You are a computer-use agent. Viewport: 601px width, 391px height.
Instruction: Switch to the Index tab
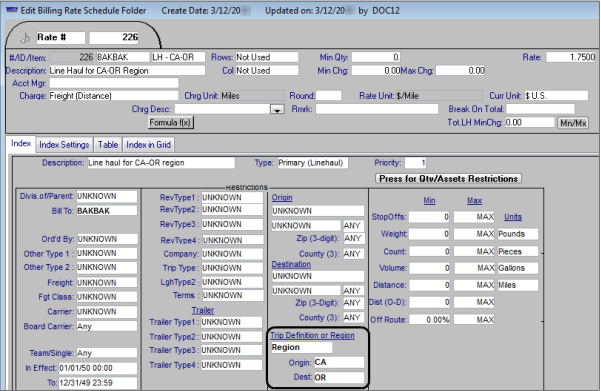(21, 144)
